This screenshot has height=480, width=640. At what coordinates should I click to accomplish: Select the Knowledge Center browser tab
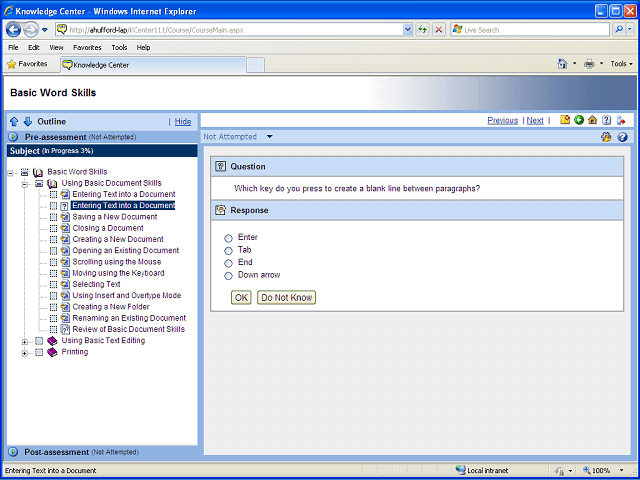point(153,65)
